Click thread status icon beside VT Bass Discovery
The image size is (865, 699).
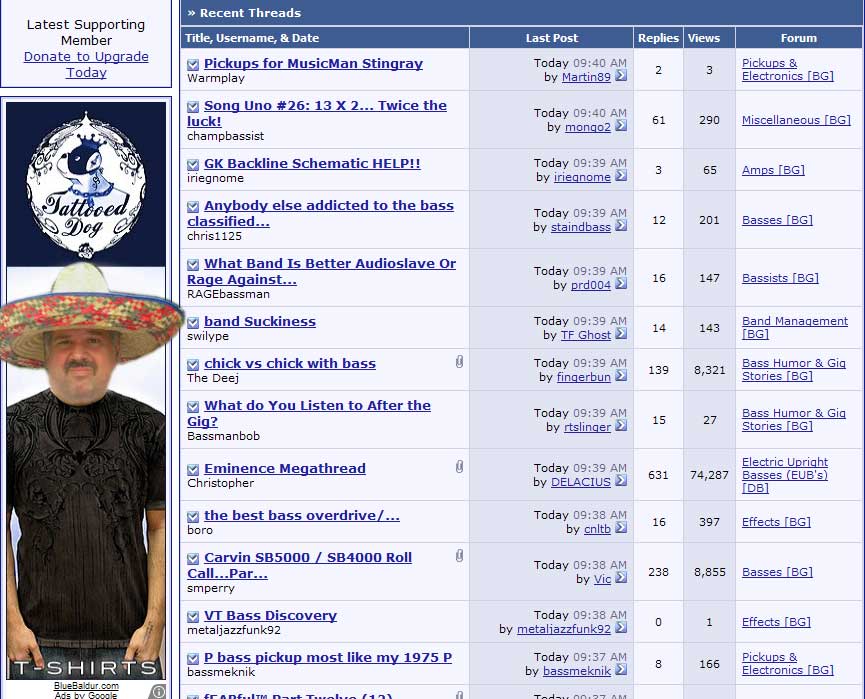(x=193, y=616)
